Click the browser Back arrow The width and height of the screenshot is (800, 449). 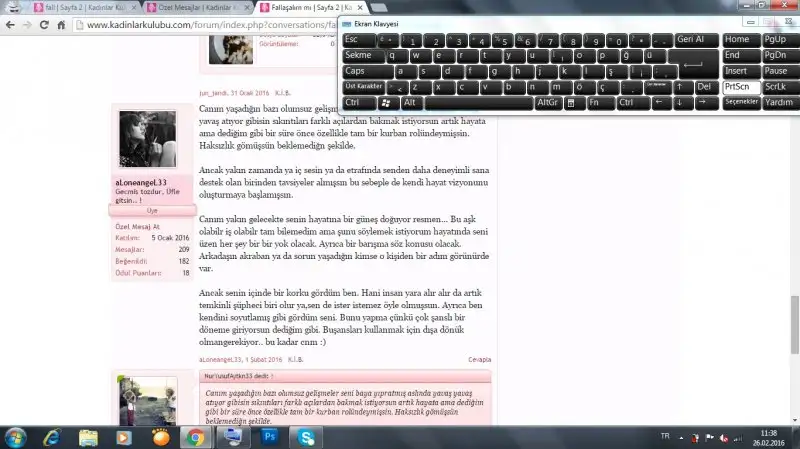(11, 25)
